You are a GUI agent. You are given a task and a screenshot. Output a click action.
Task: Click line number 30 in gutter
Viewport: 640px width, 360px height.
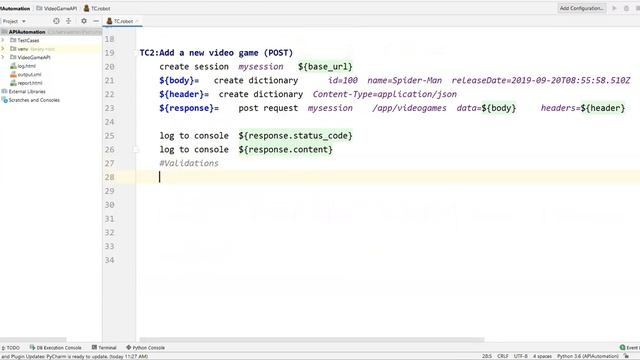click(109, 205)
